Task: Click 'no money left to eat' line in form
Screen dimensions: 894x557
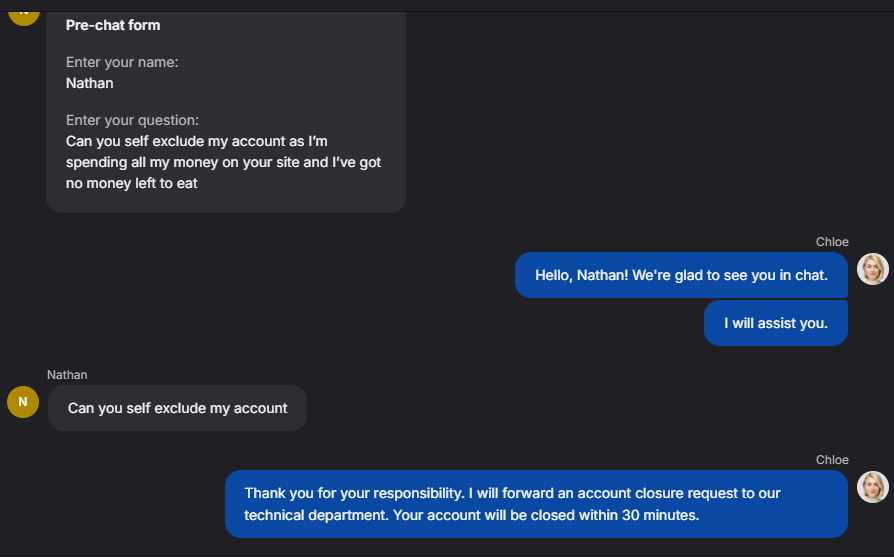Action: click(131, 183)
